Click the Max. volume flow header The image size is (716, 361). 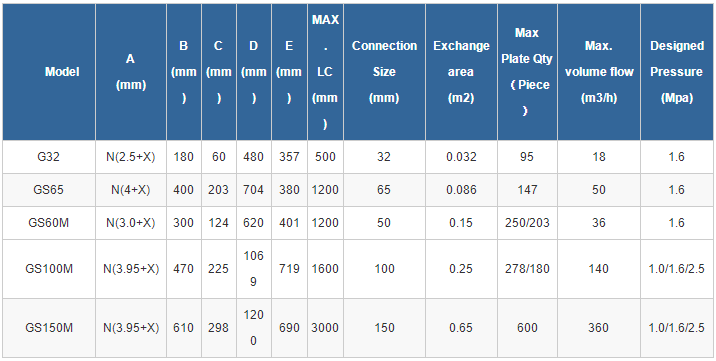pos(599,72)
